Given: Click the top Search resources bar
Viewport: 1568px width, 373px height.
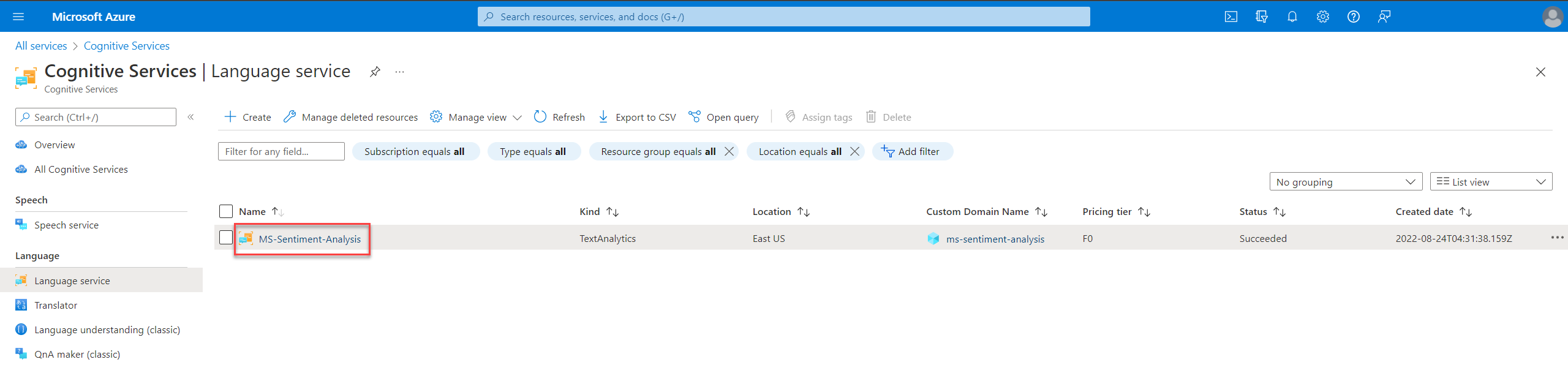Looking at the screenshot, I should (783, 17).
